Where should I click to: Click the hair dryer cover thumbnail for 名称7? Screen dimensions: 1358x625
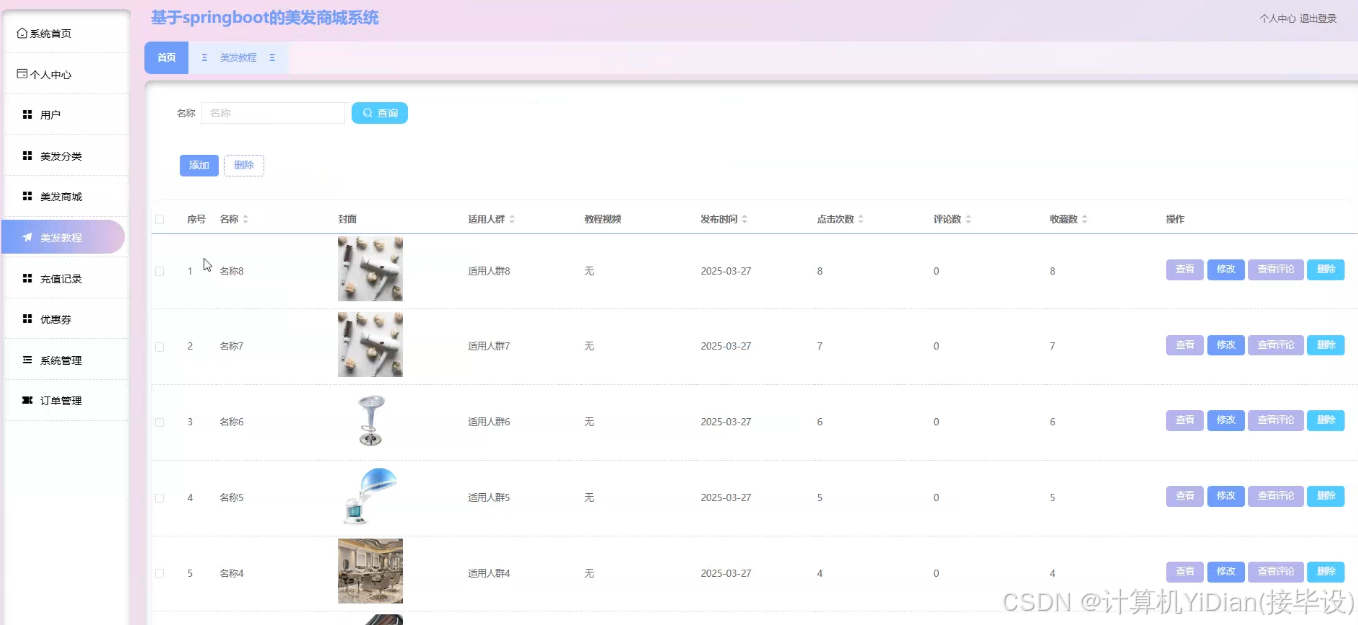[370, 344]
